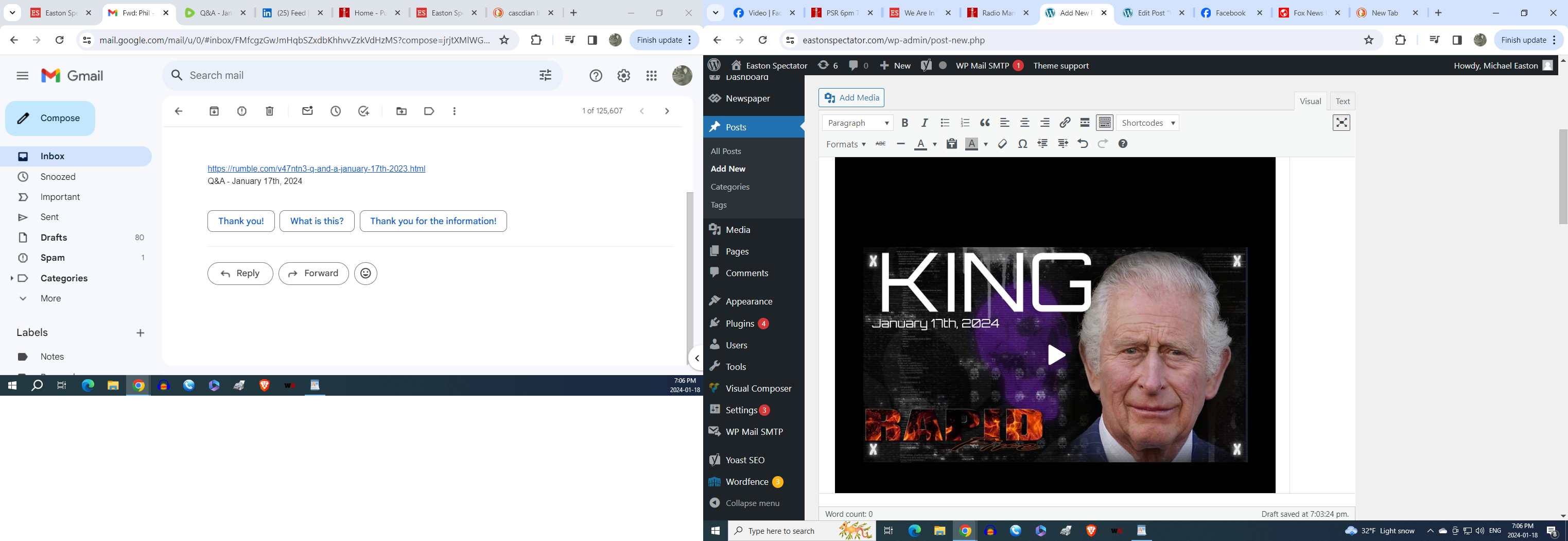Open the rumble.com Q&A video link
1568x541 pixels.
click(x=316, y=169)
